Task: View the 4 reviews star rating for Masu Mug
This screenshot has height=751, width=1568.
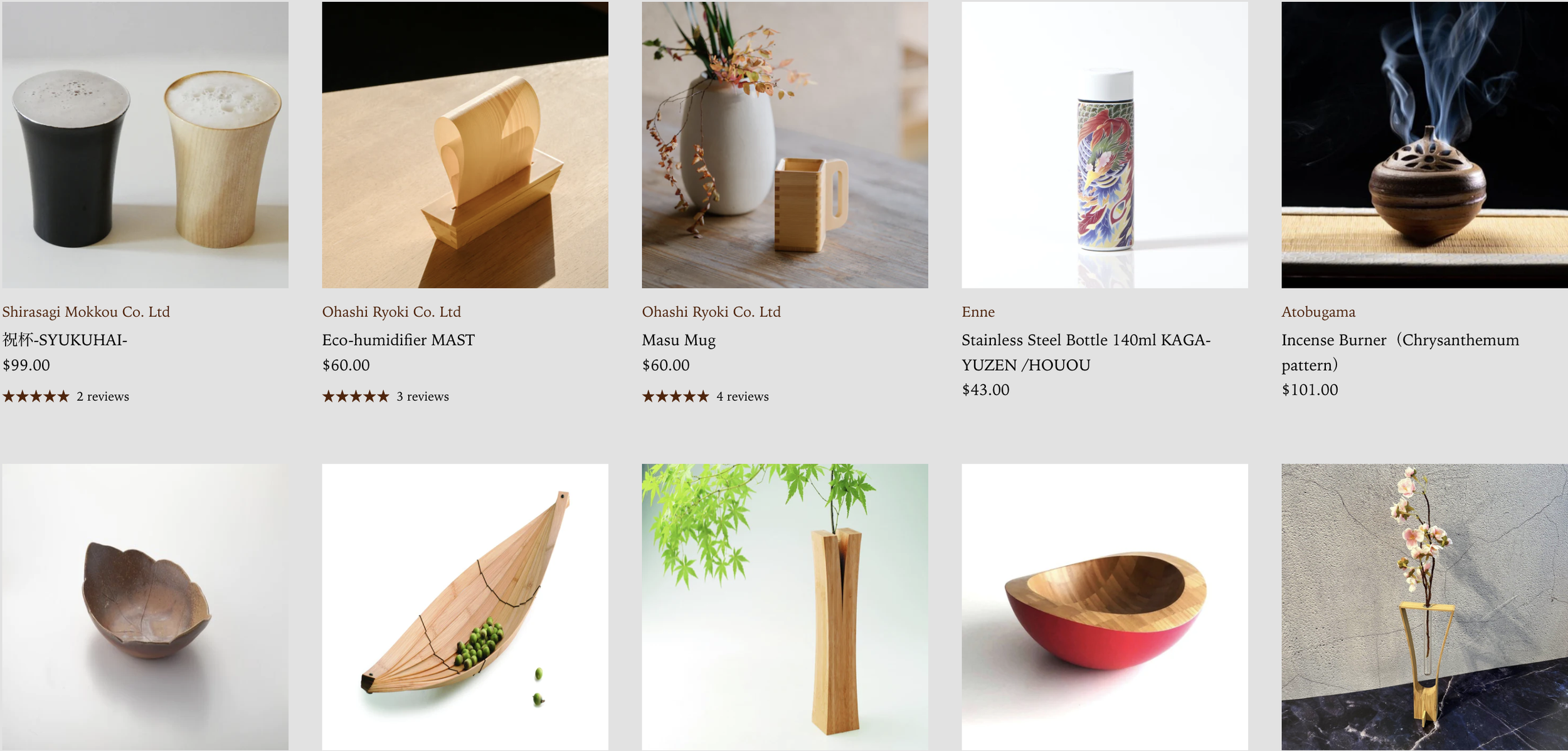Action: pos(706,397)
